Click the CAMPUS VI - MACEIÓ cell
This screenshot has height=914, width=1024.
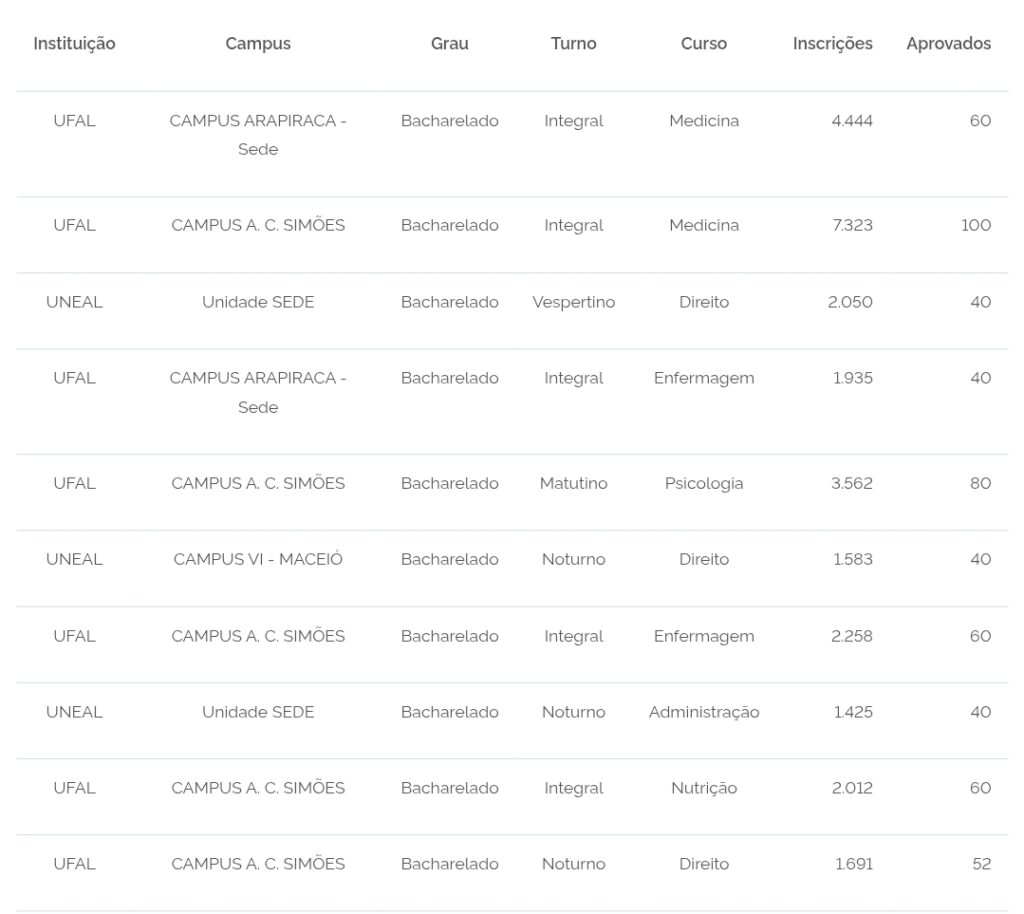click(258, 559)
